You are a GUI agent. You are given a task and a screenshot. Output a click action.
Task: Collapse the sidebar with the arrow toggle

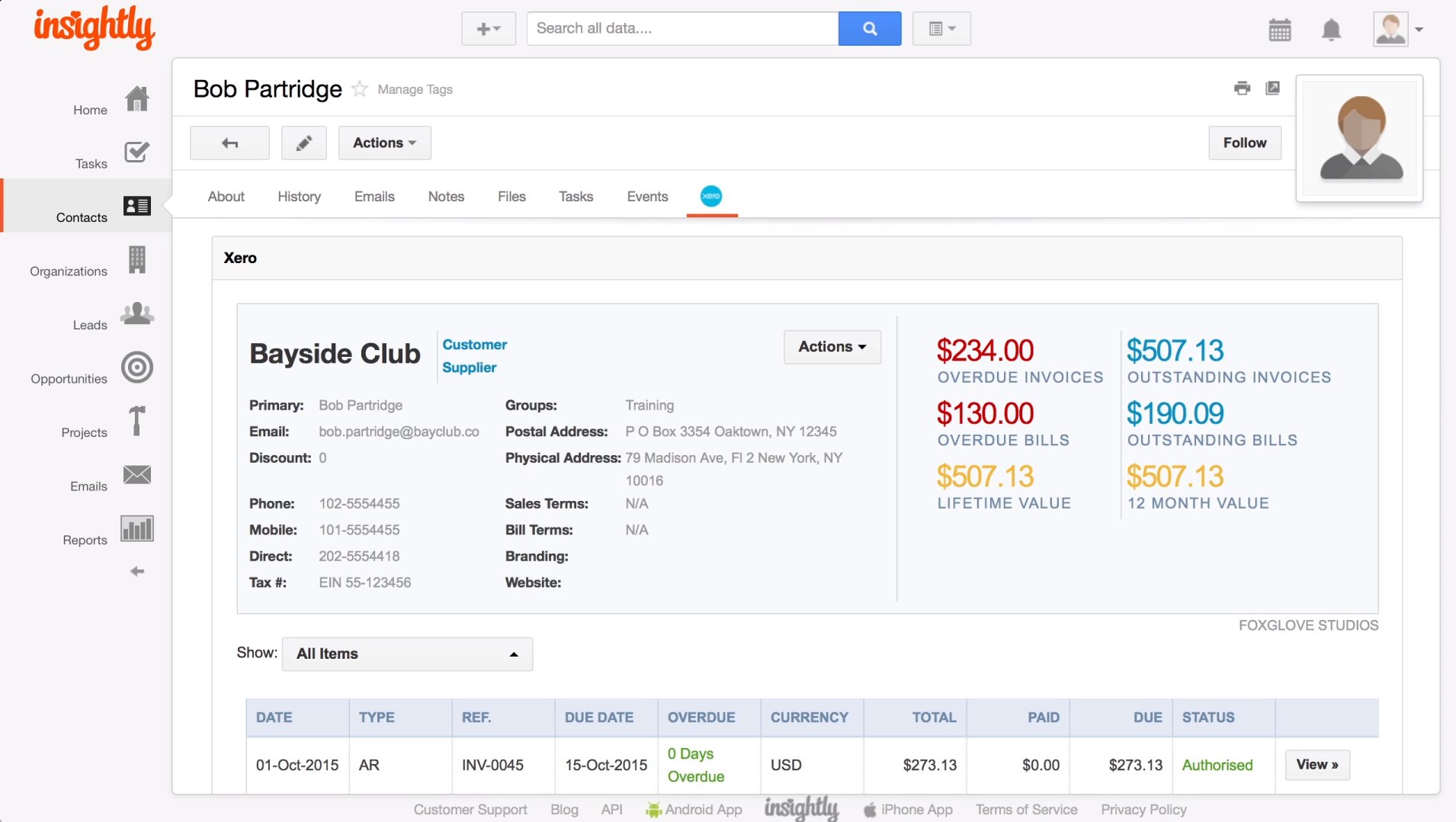click(136, 570)
